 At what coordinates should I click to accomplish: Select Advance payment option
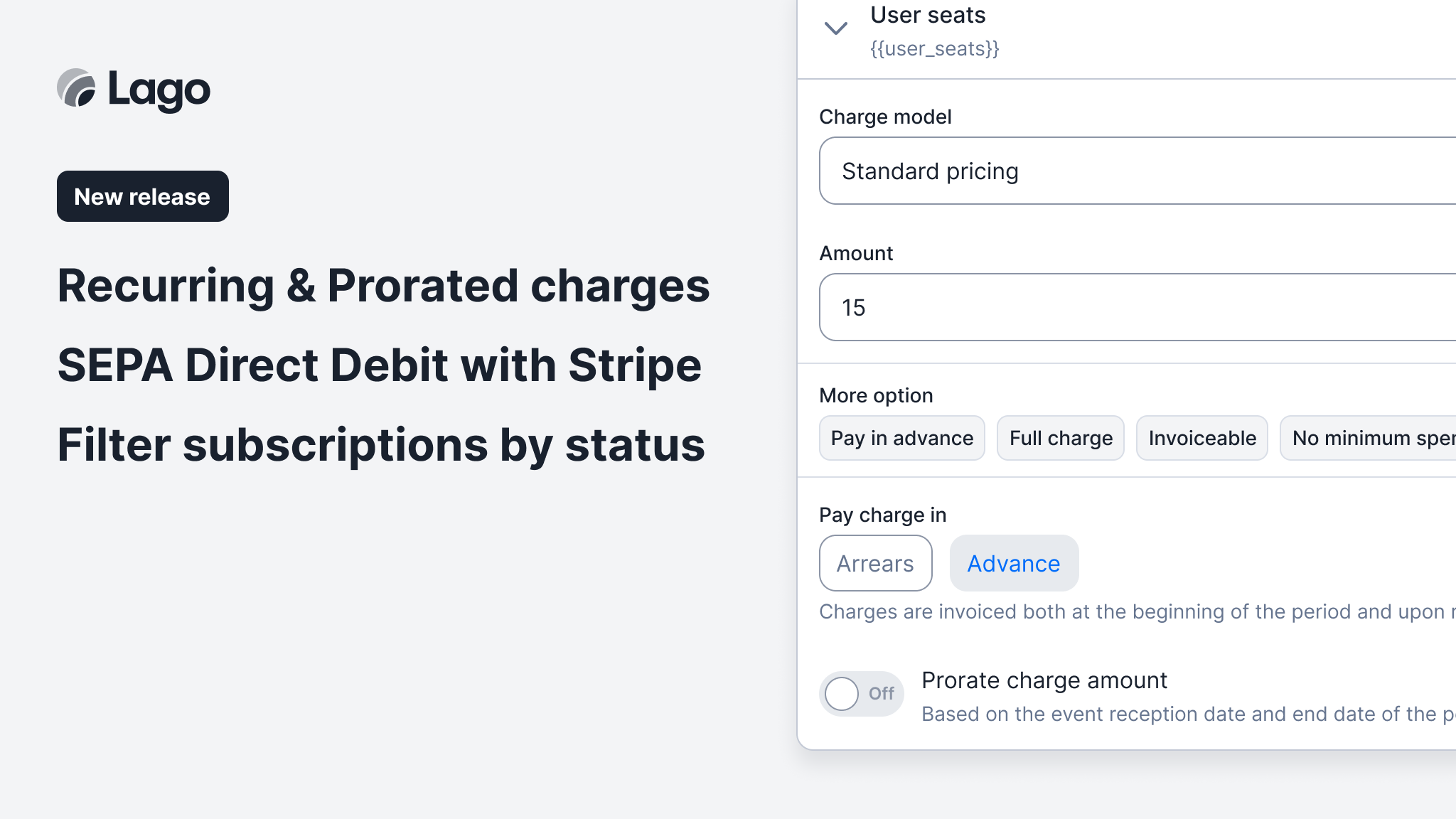pos(1014,563)
